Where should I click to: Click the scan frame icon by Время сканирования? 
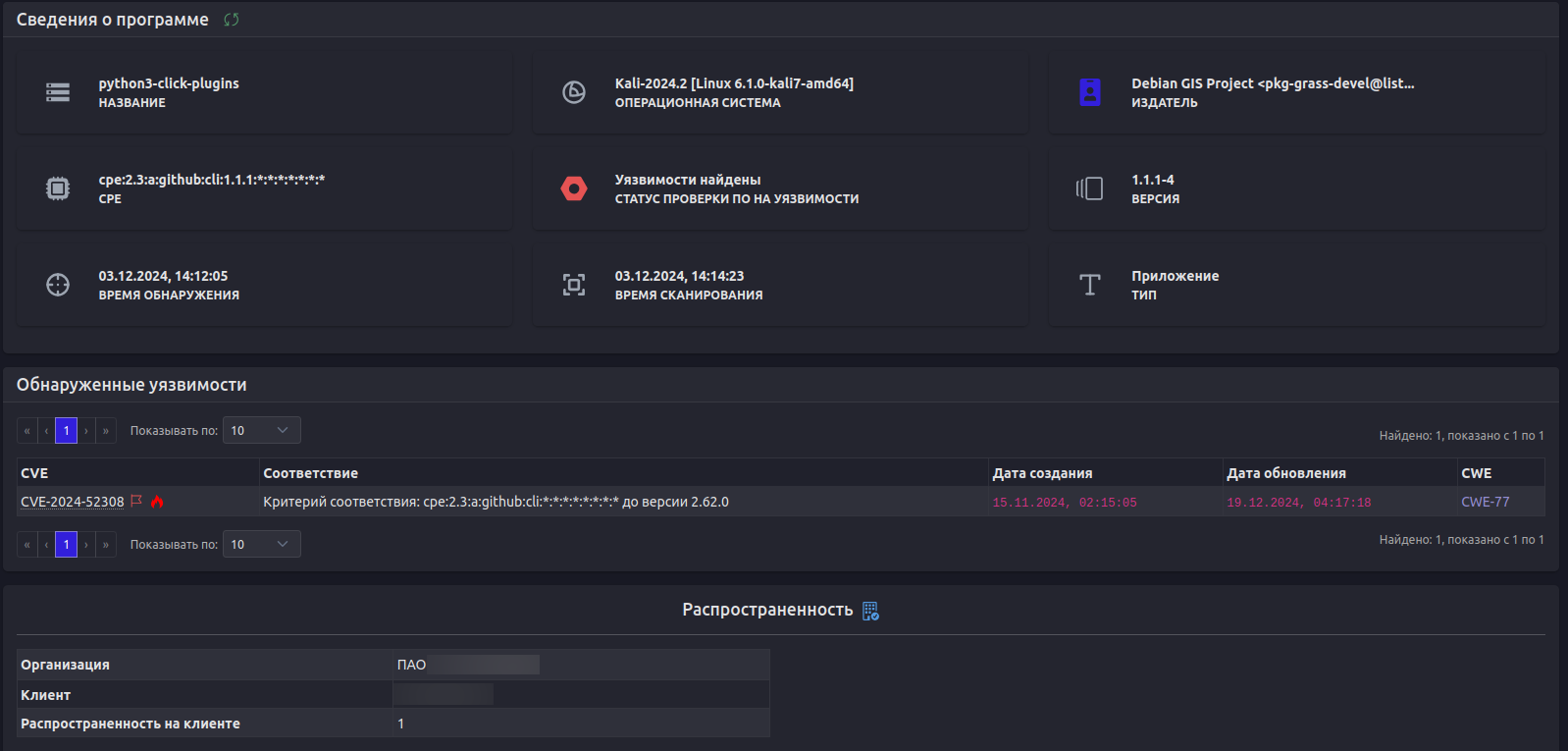pos(574,285)
